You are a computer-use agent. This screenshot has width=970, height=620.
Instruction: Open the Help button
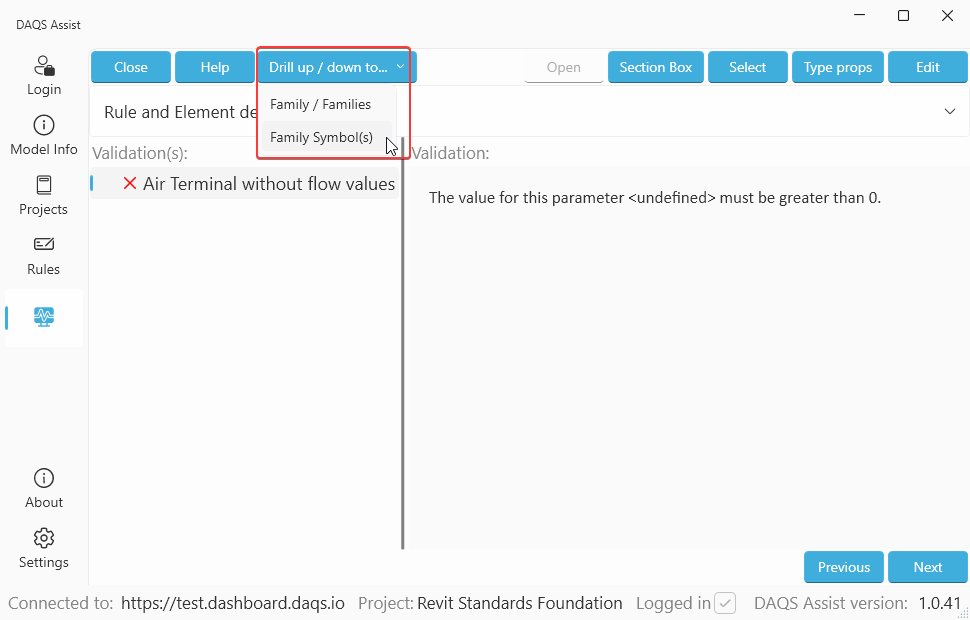[x=214, y=67]
